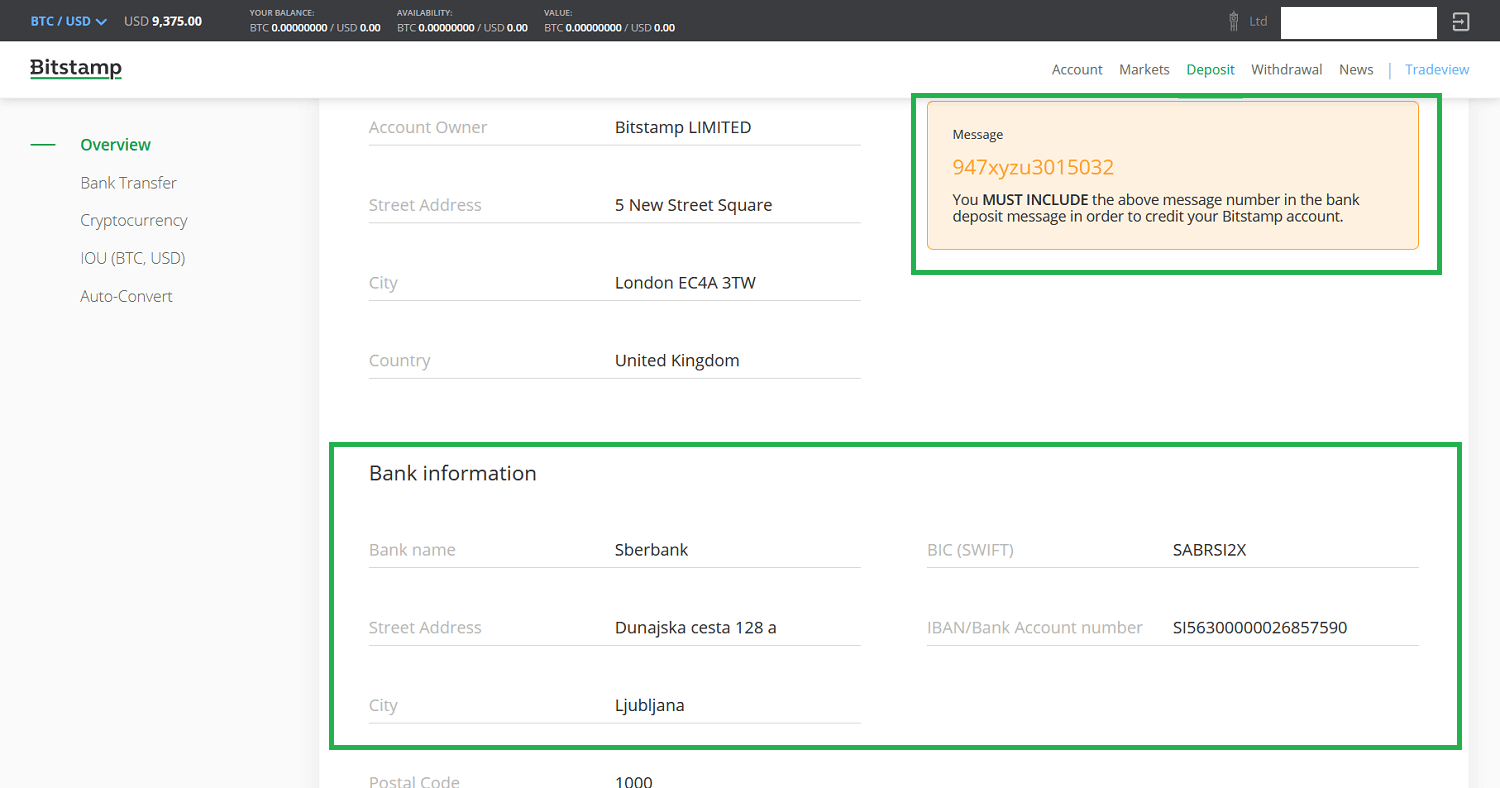Click the SABRSI2X SWIFT code
This screenshot has width=1500, height=788.
(x=1210, y=550)
